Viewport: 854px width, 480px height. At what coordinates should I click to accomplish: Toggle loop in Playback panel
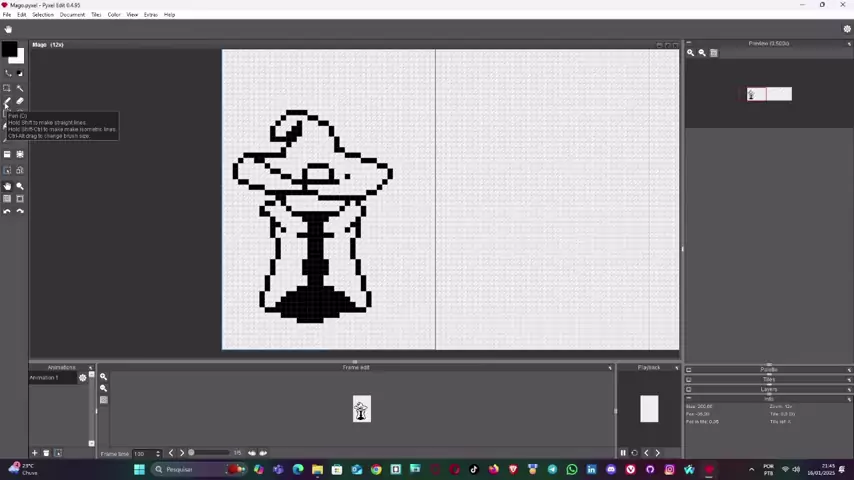634,453
